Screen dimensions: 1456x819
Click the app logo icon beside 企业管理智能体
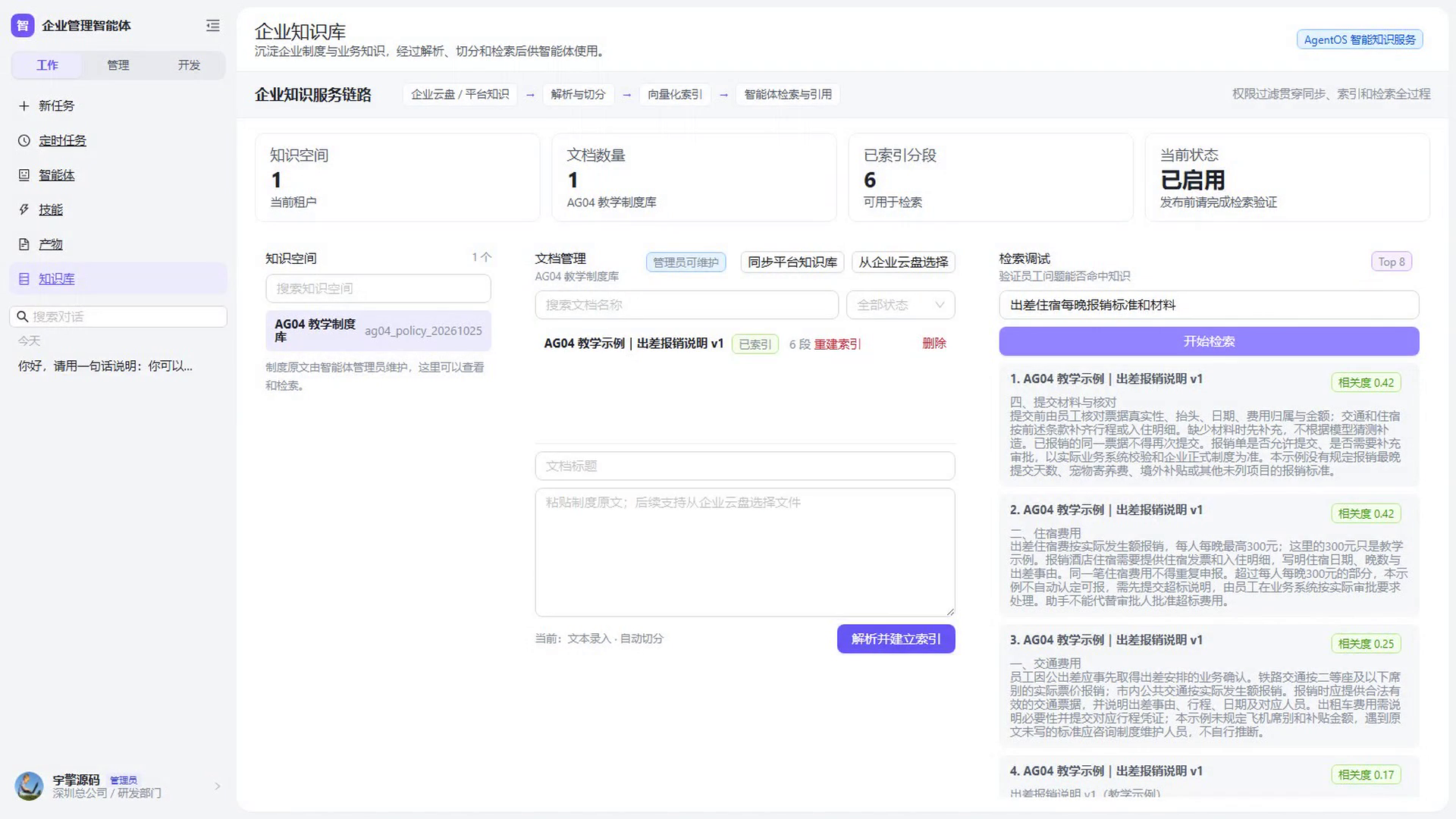pyautogui.click(x=23, y=26)
